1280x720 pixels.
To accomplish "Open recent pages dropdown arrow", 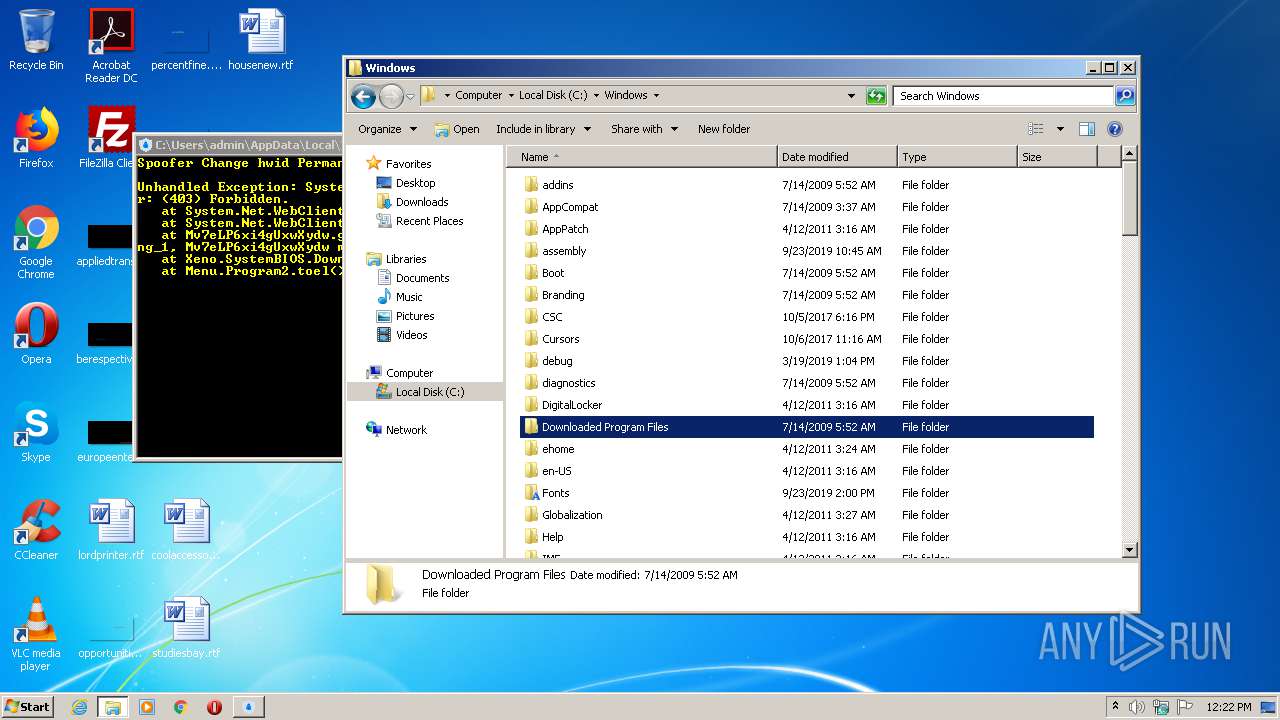I will (x=410, y=97).
